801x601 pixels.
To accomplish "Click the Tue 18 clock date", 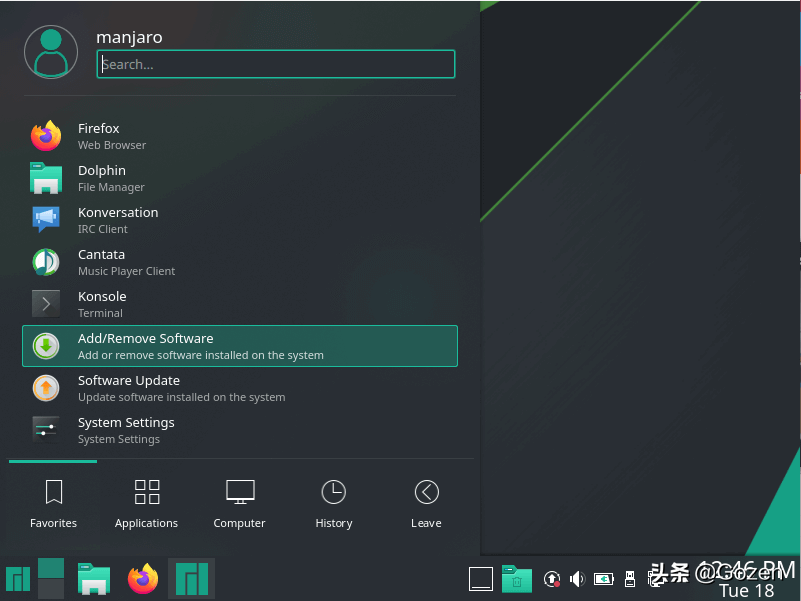I will click(746, 591).
